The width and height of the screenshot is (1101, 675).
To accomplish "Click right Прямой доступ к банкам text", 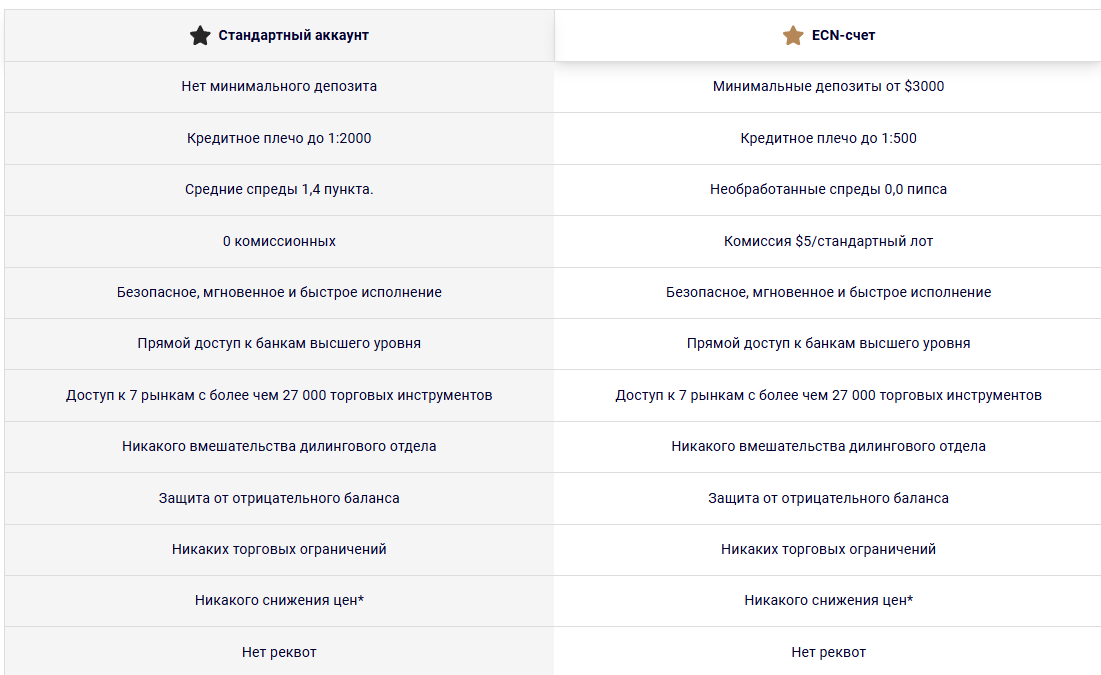I will (829, 343).
